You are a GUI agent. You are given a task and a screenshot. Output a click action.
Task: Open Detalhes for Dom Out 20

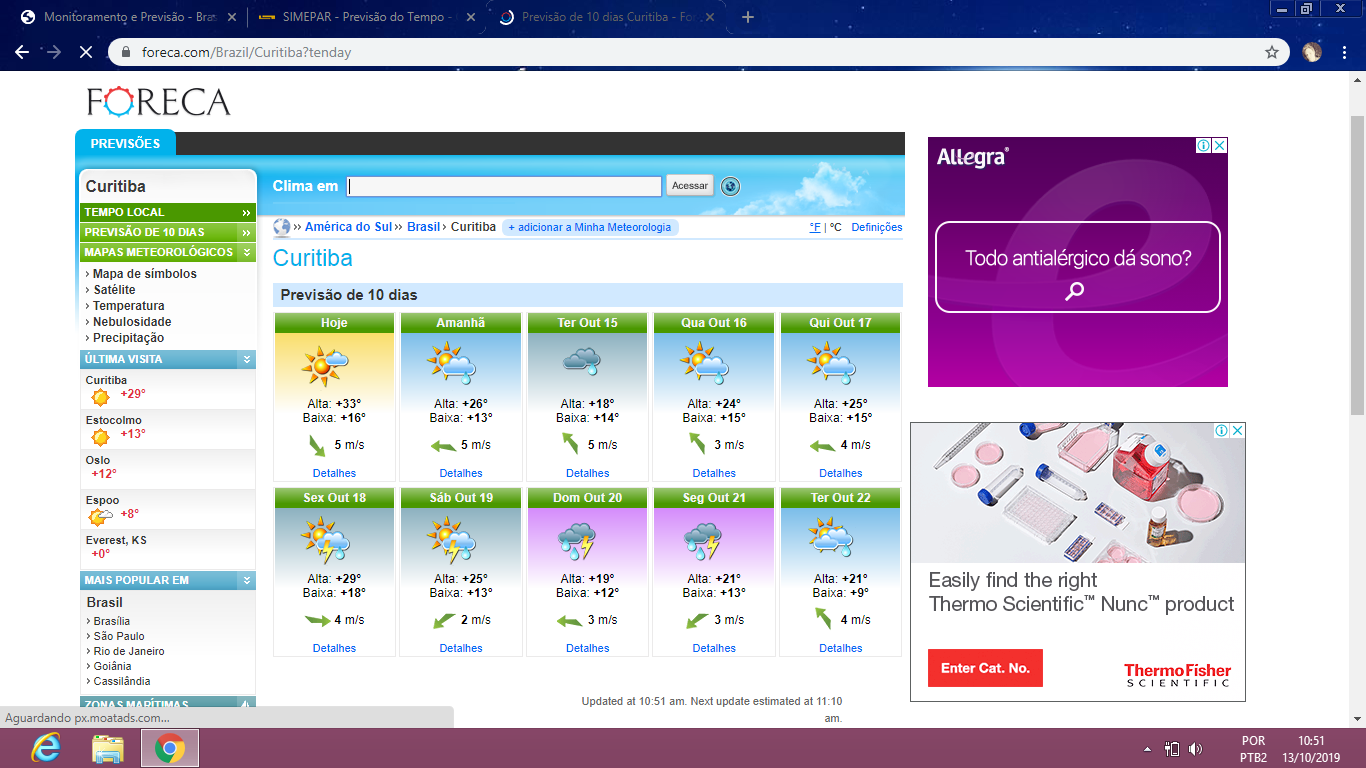[x=587, y=648]
